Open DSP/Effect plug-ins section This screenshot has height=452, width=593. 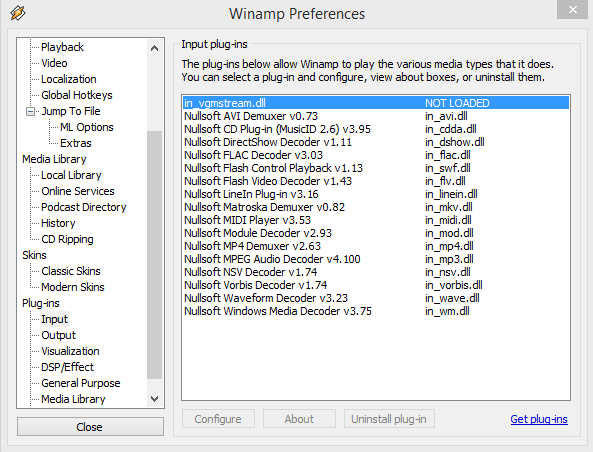[x=67, y=367]
